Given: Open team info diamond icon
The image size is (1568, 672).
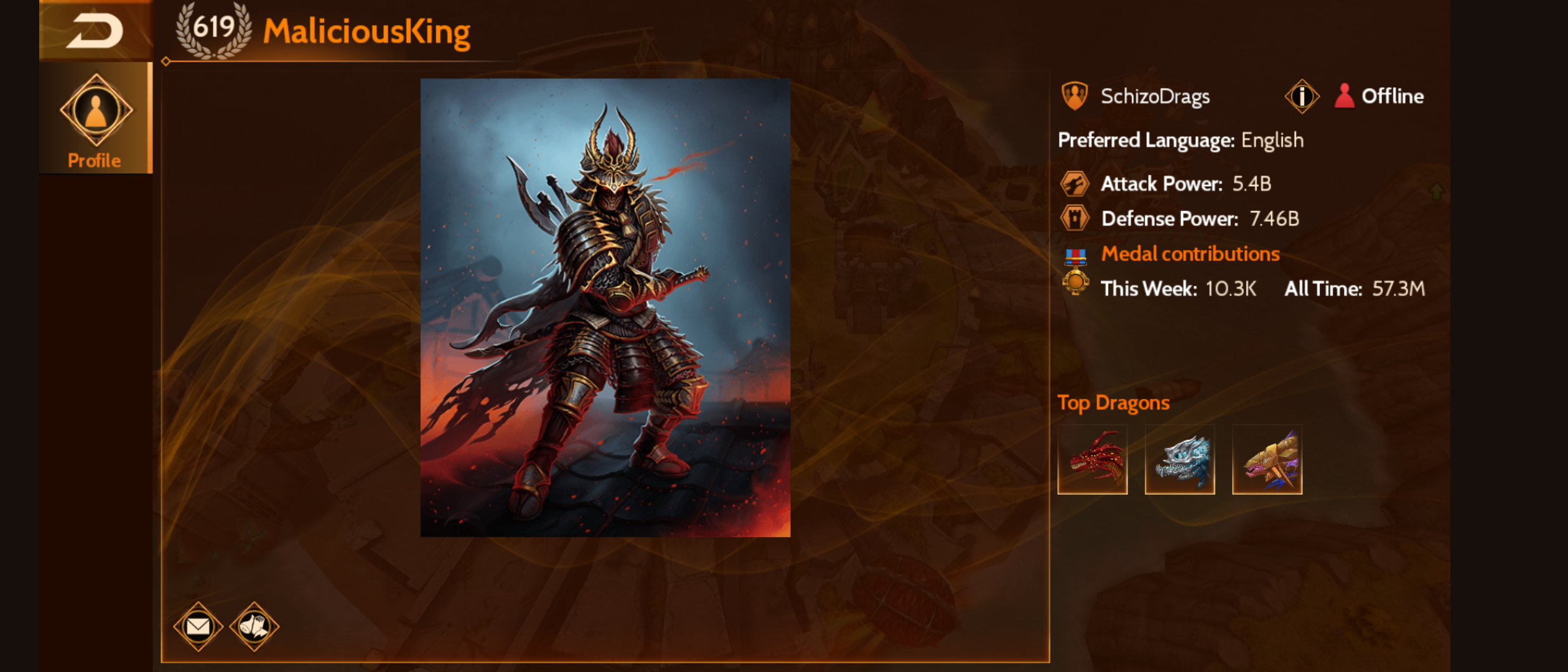Looking at the screenshot, I should pos(1301,96).
